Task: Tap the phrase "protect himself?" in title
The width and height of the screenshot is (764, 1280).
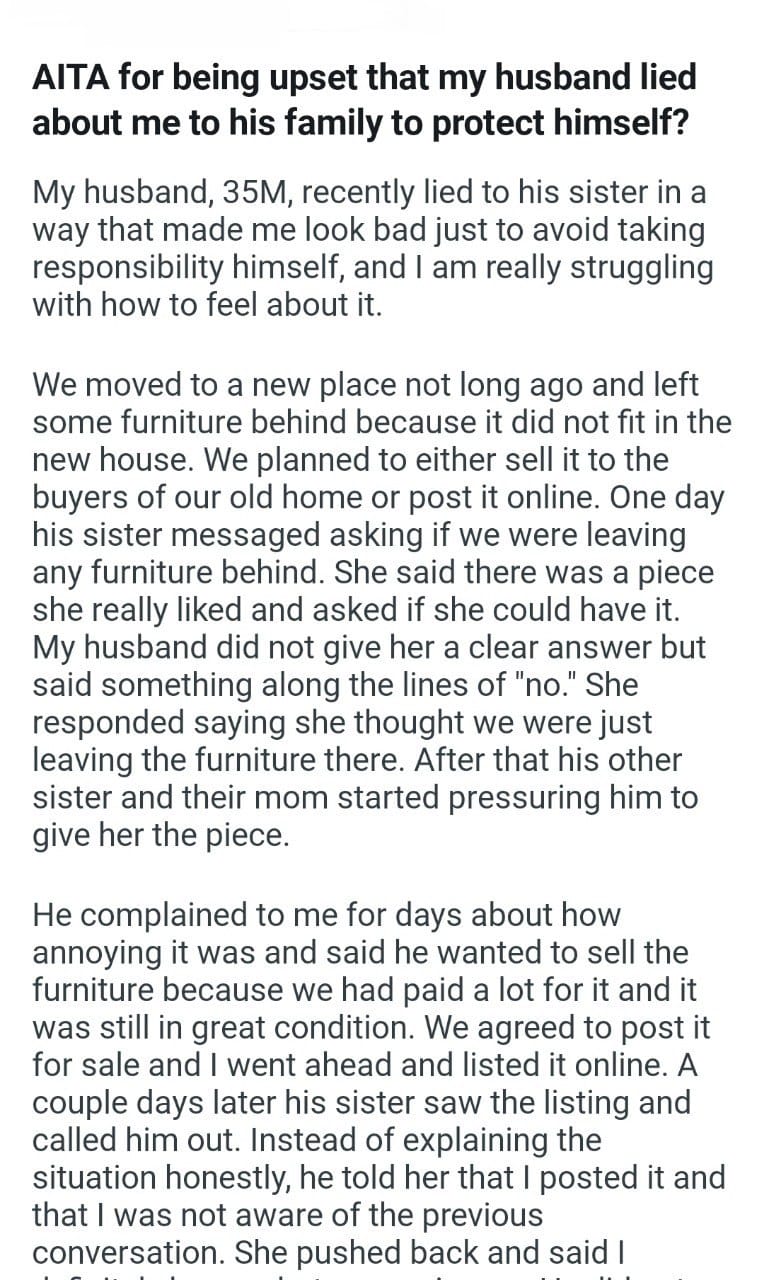Action: coord(575,120)
